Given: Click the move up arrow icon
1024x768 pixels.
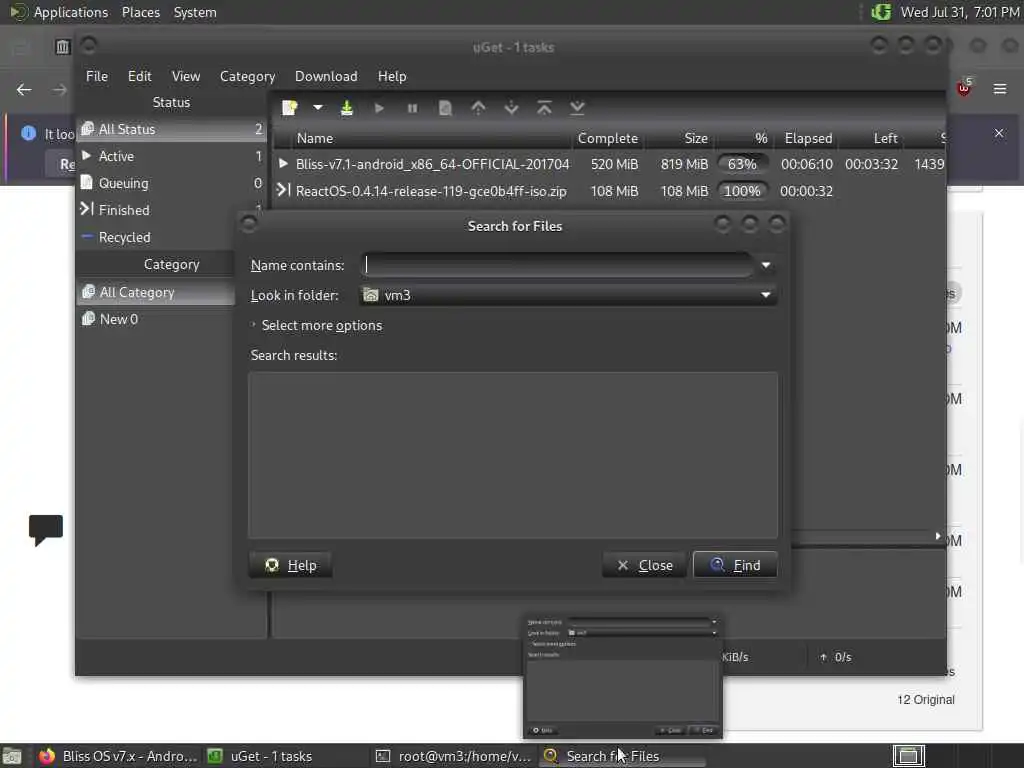Looking at the screenshot, I should [x=478, y=108].
